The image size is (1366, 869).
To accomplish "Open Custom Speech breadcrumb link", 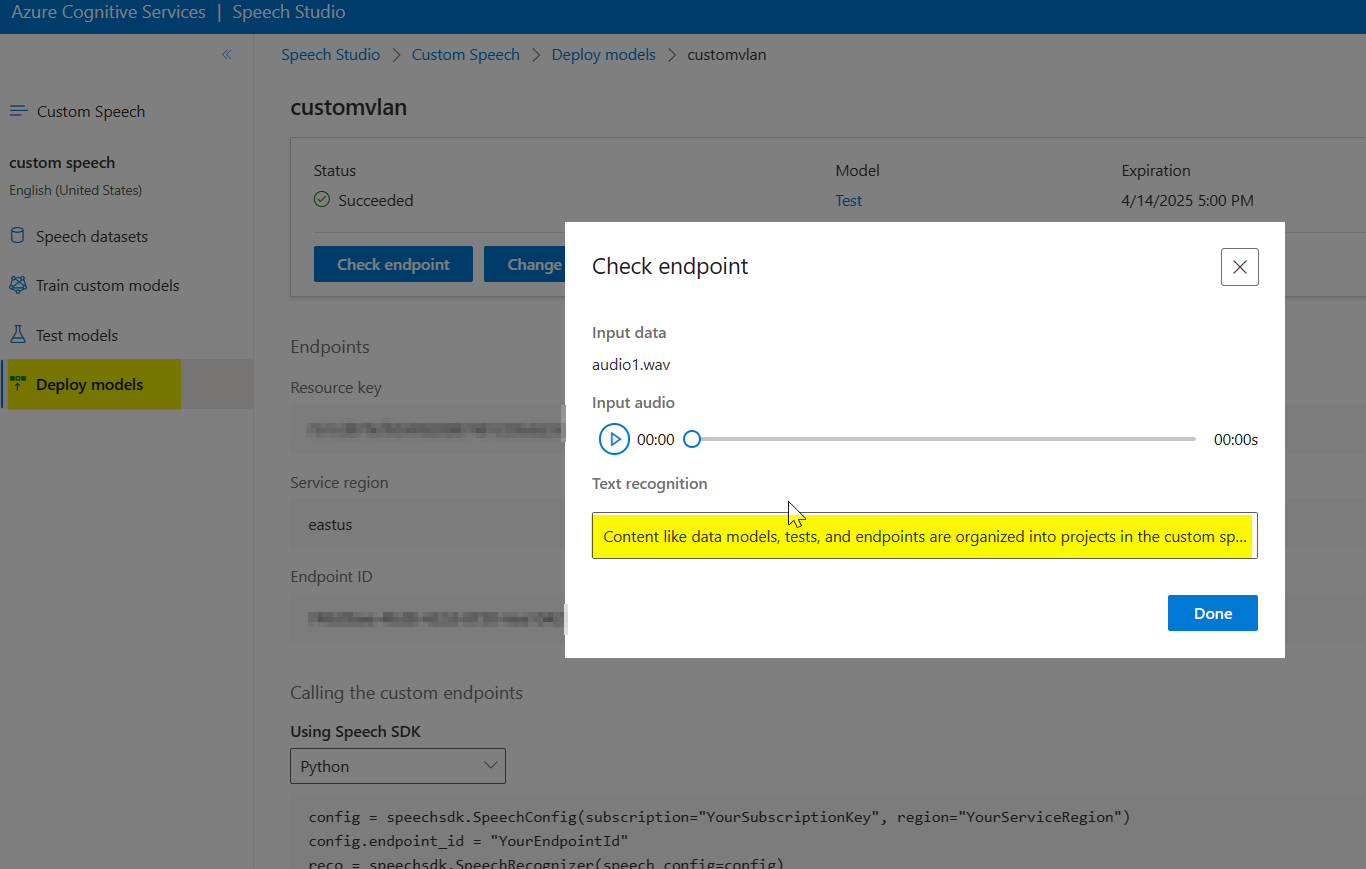I will click(x=466, y=55).
